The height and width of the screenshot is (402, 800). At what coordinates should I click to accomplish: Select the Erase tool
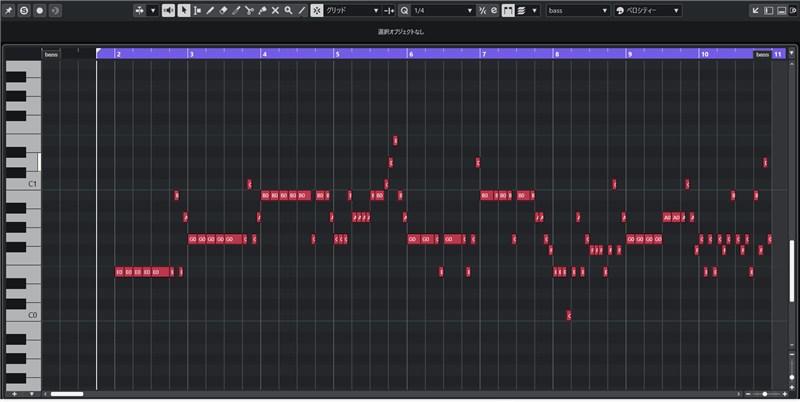pos(223,10)
